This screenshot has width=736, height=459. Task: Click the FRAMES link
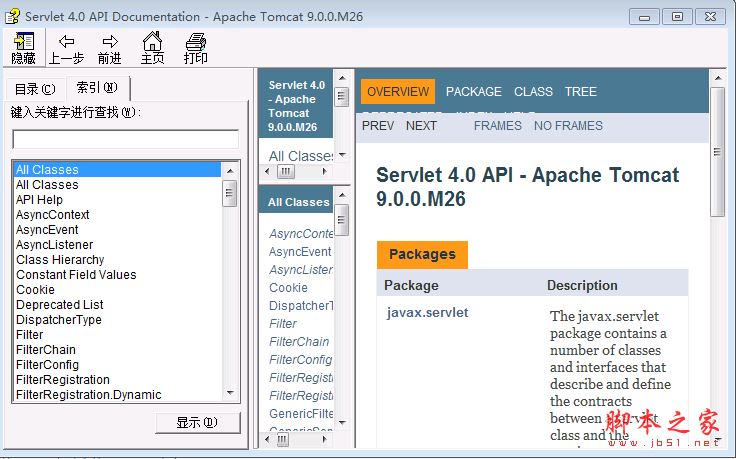click(x=498, y=126)
